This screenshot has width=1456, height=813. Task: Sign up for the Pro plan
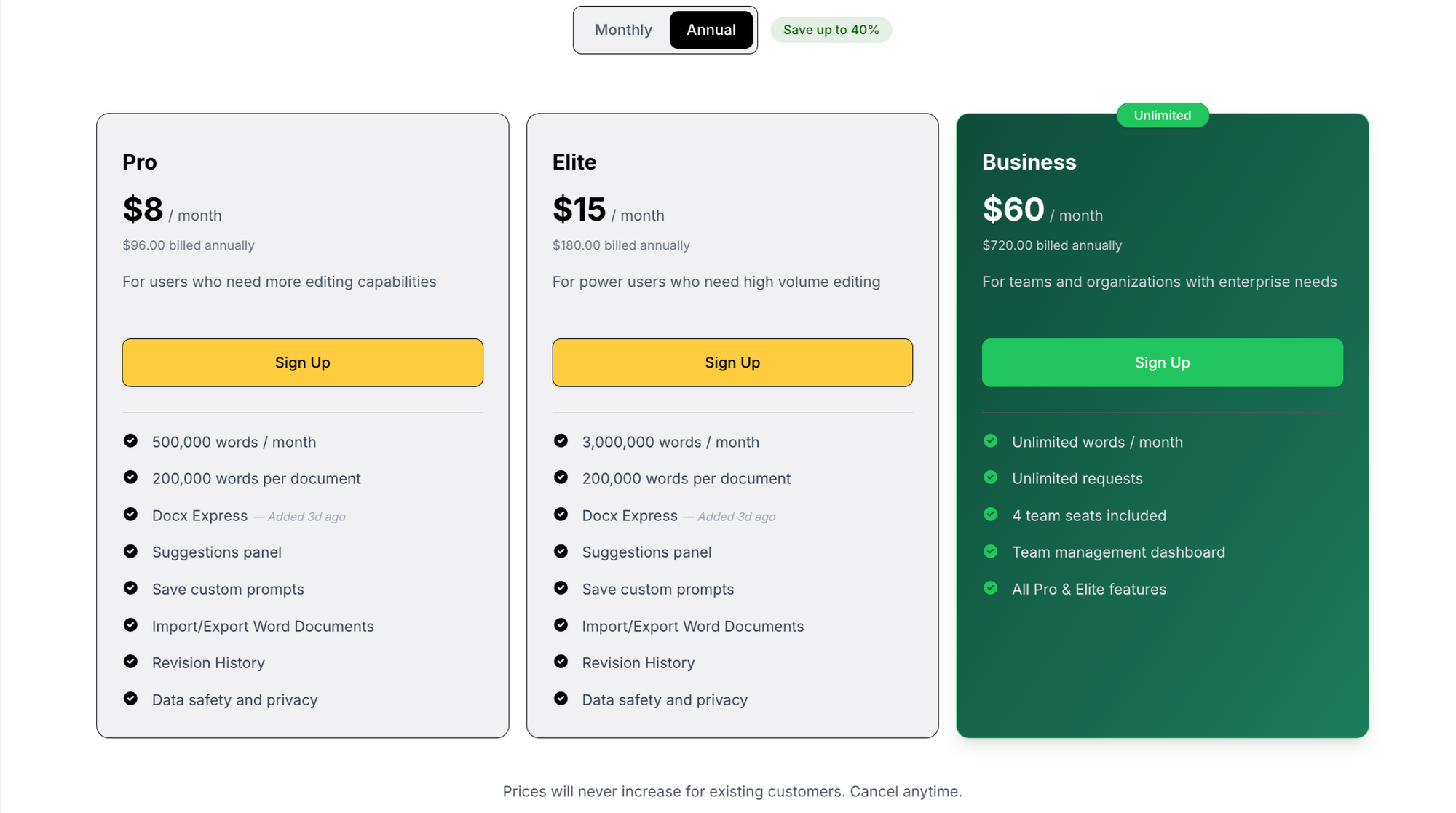pyautogui.click(x=302, y=362)
